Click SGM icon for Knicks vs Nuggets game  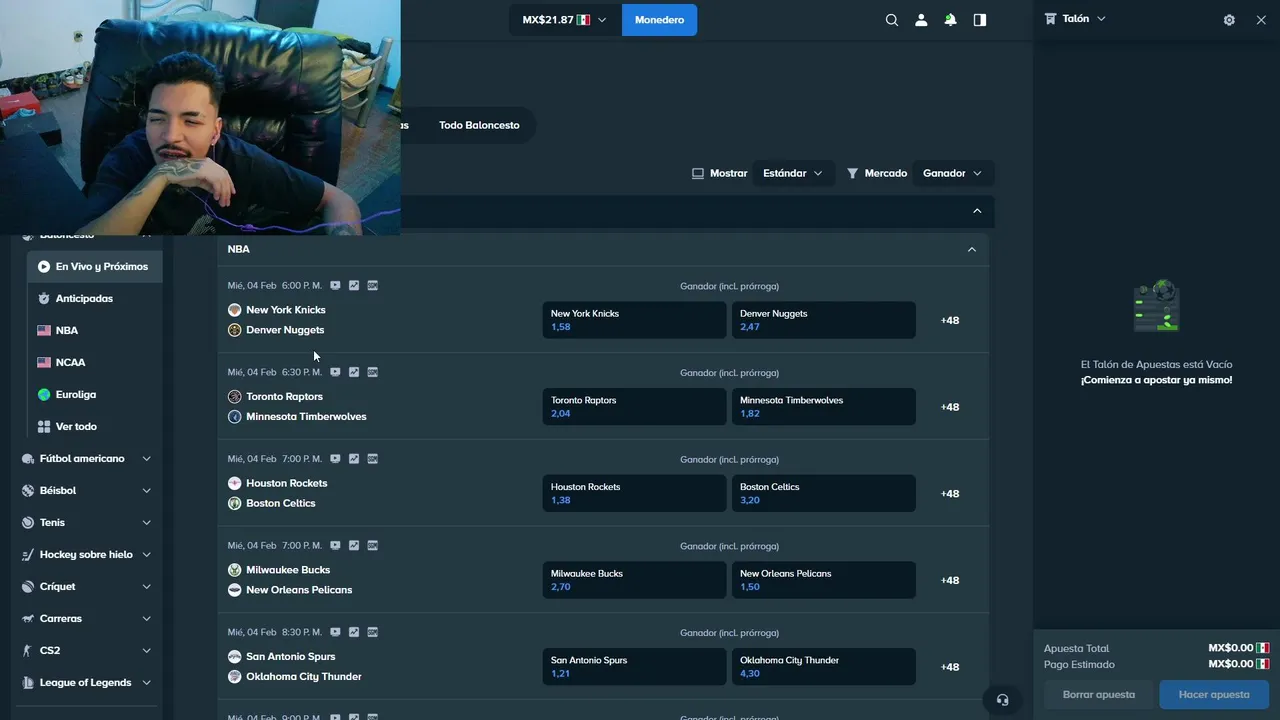tap(373, 286)
